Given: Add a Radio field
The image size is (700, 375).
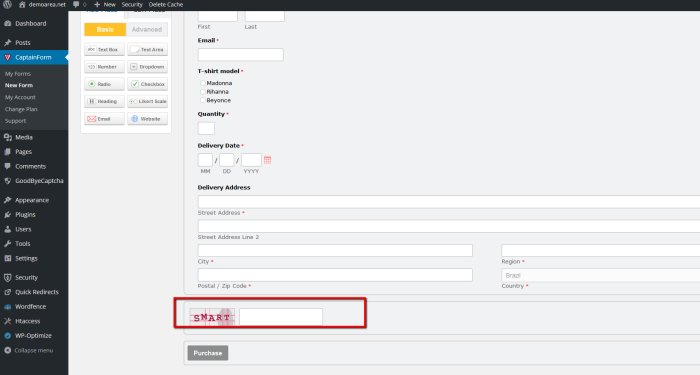Looking at the screenshot, I should [104, 84].
